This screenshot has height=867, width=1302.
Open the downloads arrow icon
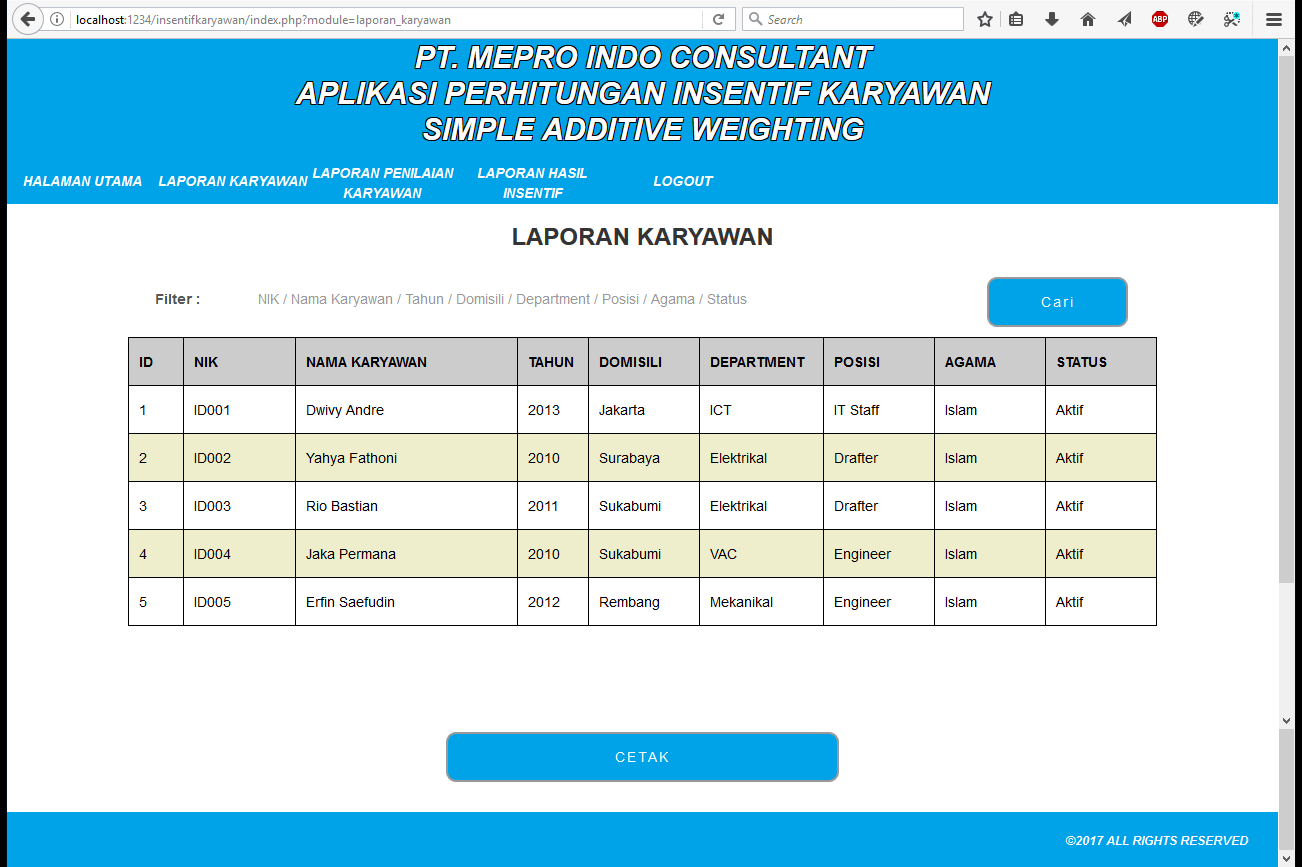tap(1051, 19)
